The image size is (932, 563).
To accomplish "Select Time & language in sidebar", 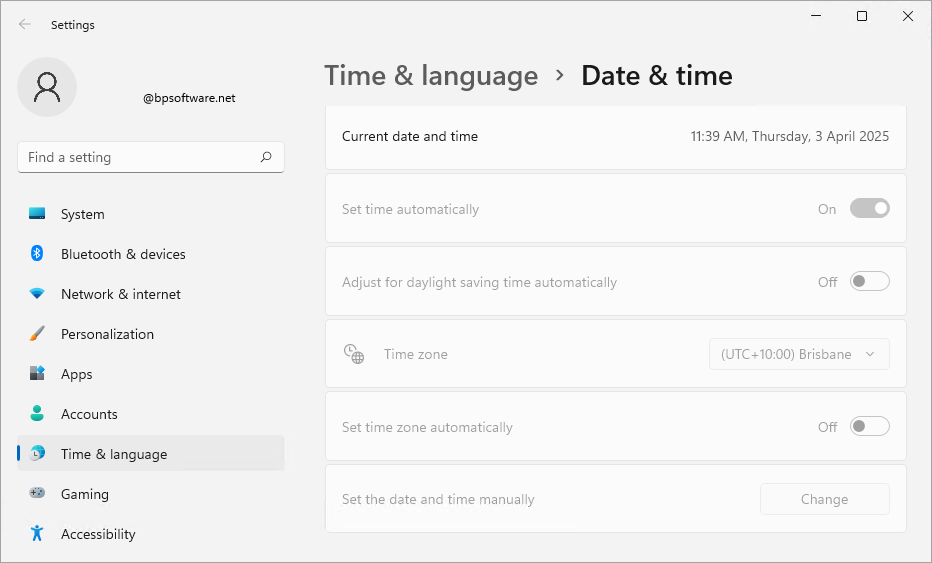I will (151, 454).
